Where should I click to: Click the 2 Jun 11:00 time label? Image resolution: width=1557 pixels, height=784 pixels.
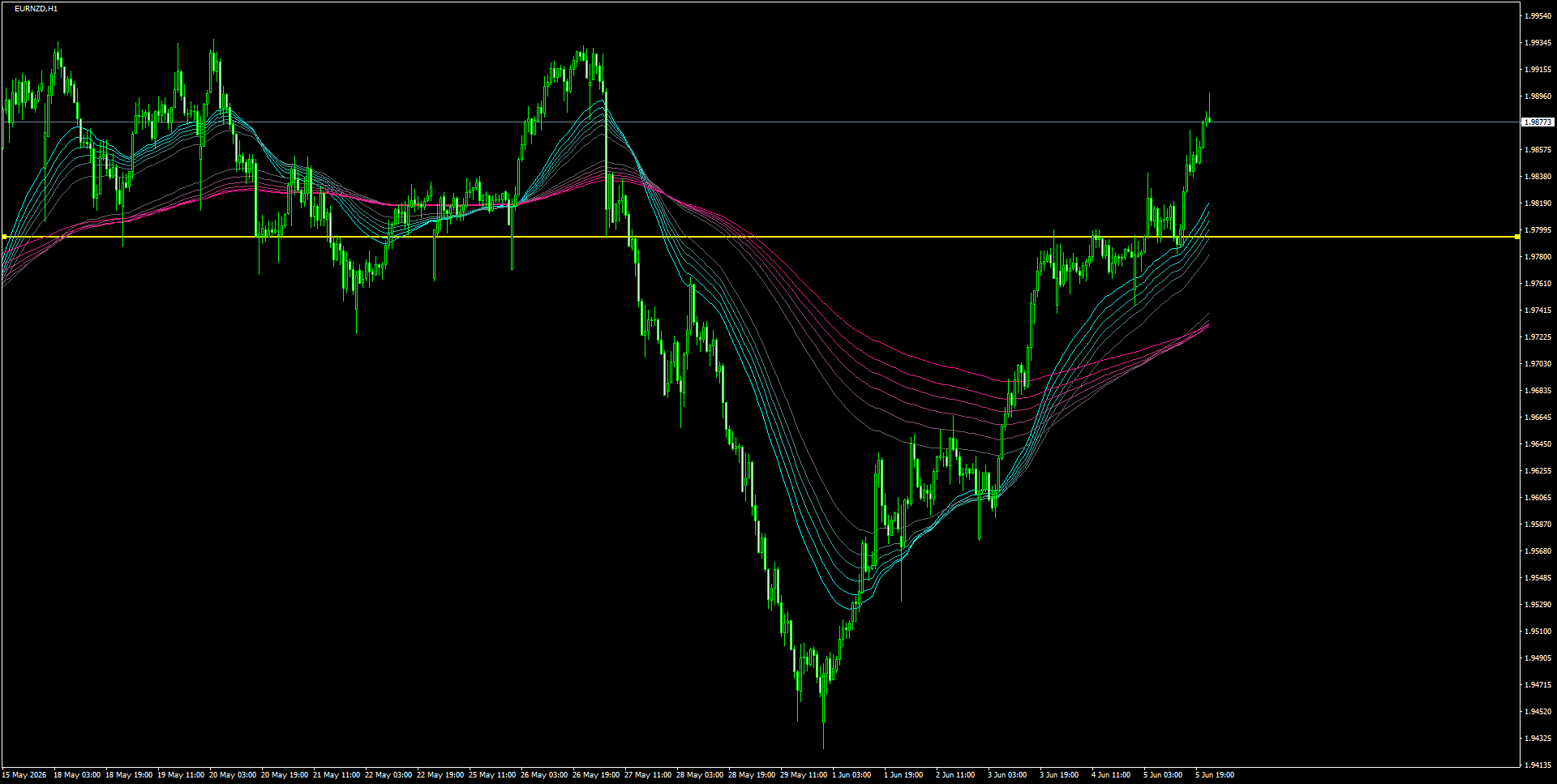pyautogui.click(x=955, y=775)
